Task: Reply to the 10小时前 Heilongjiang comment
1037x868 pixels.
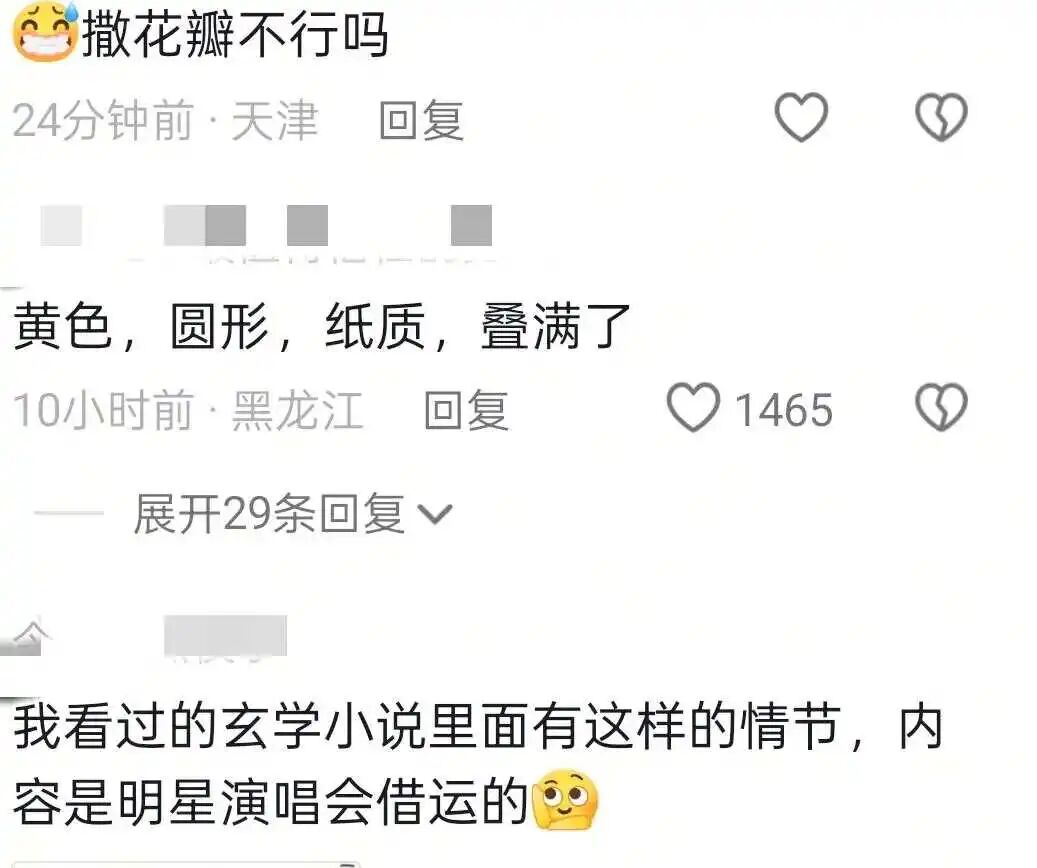Action: (466, 410)
